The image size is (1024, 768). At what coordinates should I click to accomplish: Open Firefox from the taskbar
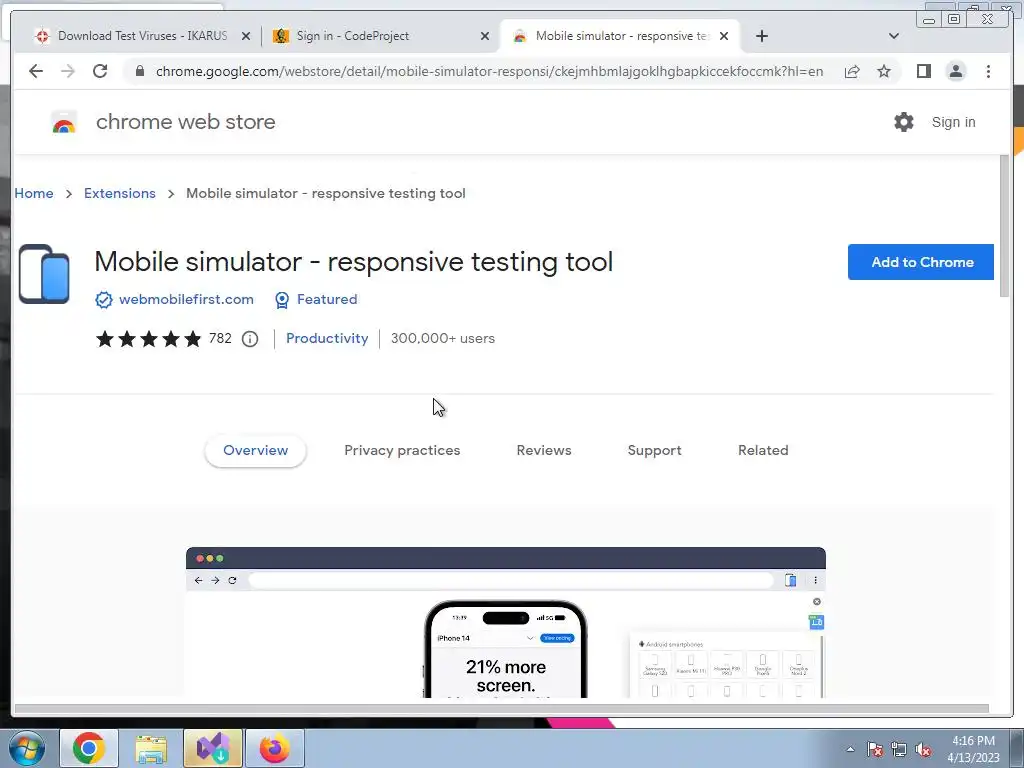pos(275,748)
